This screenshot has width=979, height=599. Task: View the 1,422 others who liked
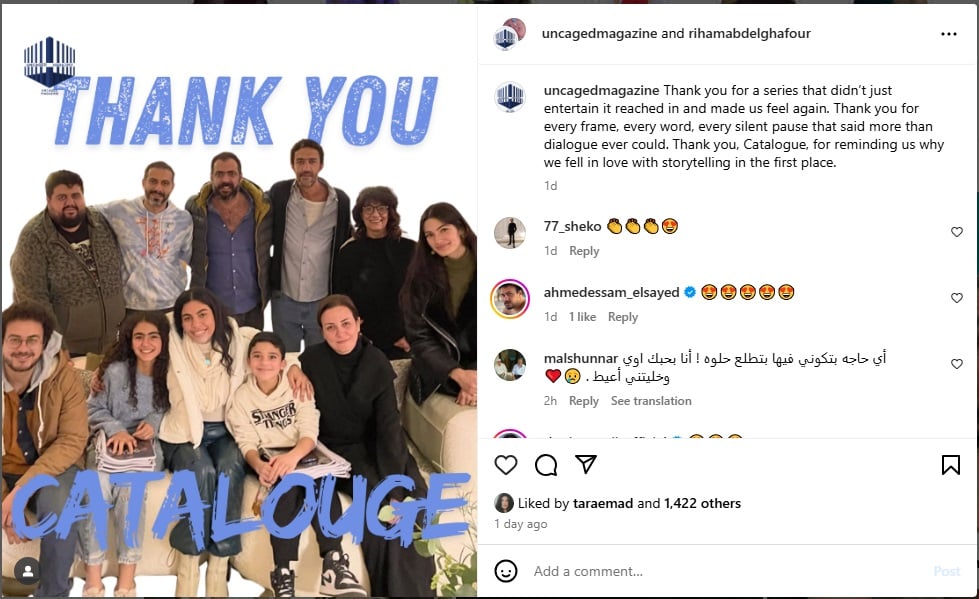tap(702, 503)
